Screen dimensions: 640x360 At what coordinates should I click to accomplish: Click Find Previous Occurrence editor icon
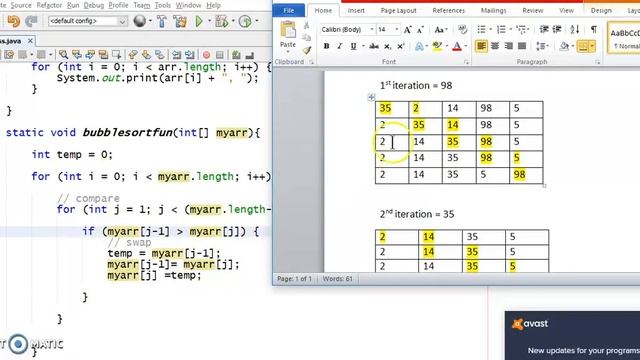(76, 54)
